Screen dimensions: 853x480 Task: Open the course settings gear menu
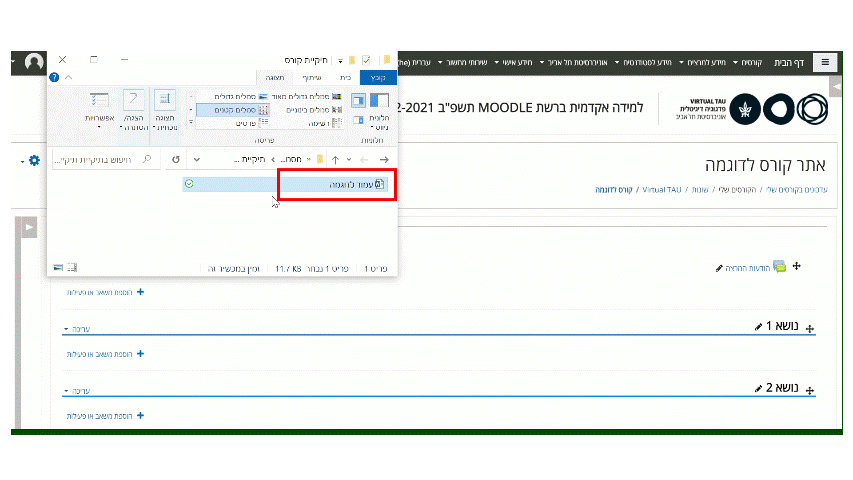point(31,161)
